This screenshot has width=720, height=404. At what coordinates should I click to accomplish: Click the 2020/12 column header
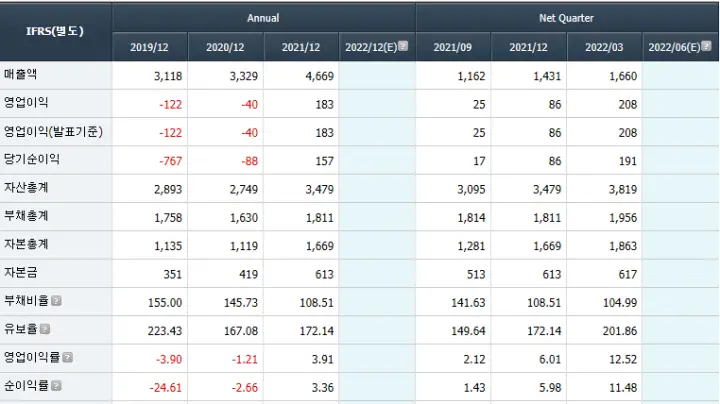coord(225,47)
